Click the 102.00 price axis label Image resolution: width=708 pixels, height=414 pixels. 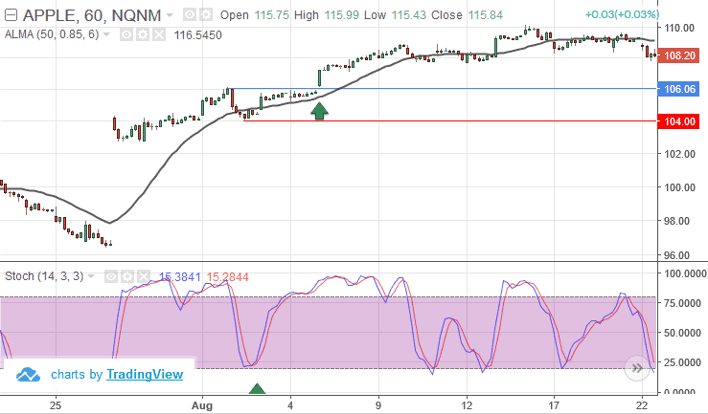pyautogui.click(x=679, y=154)
